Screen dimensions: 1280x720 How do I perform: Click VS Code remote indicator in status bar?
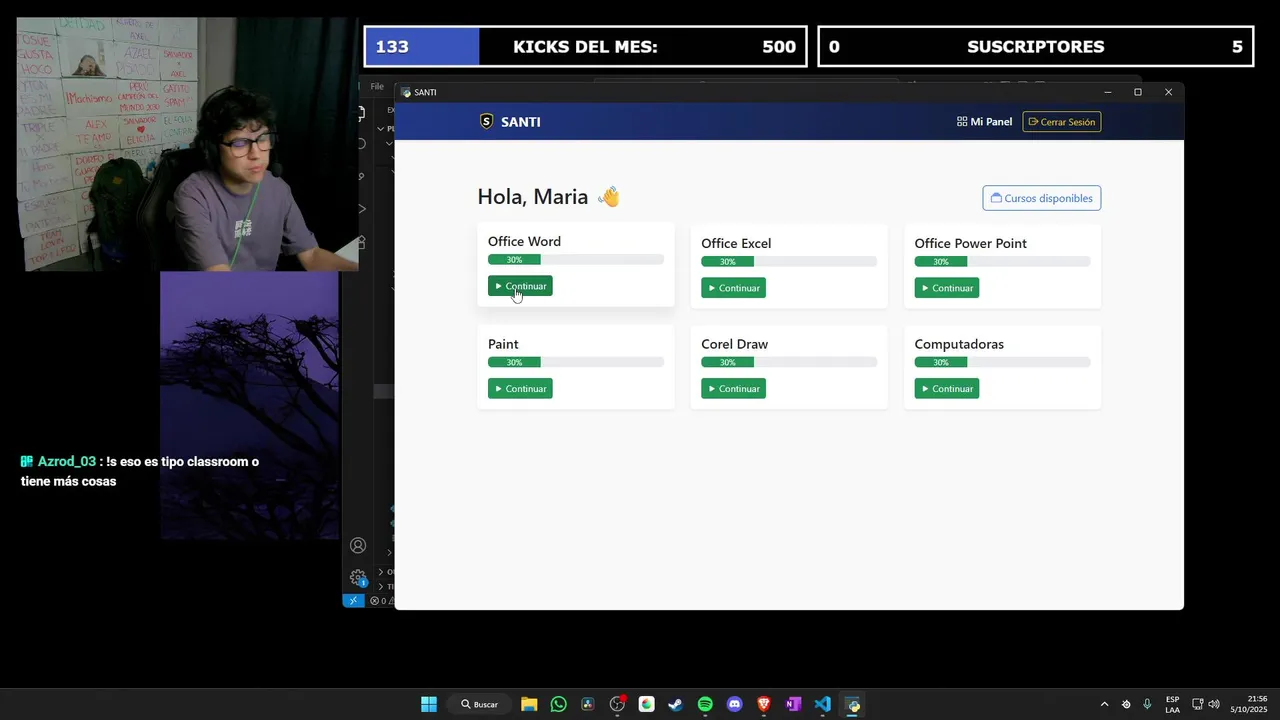[353, 601]
